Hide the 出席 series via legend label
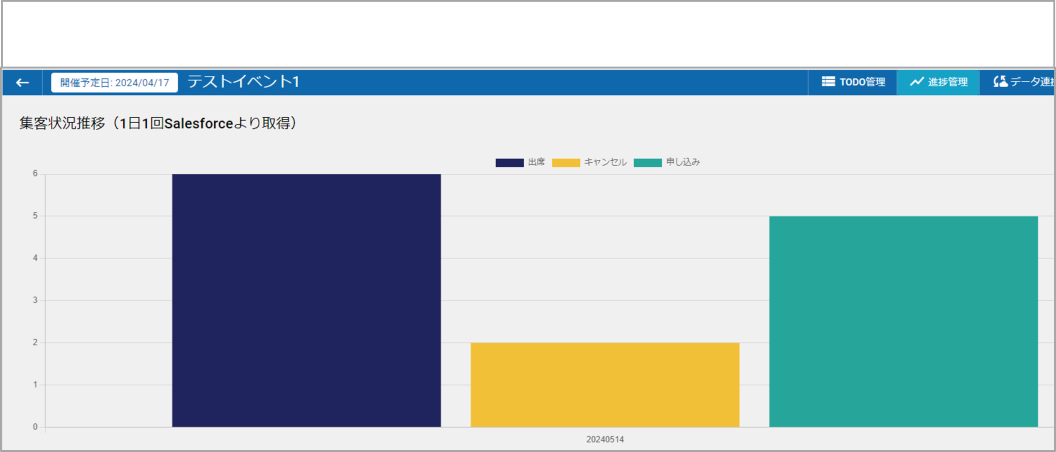 click(x=536, y=162)
